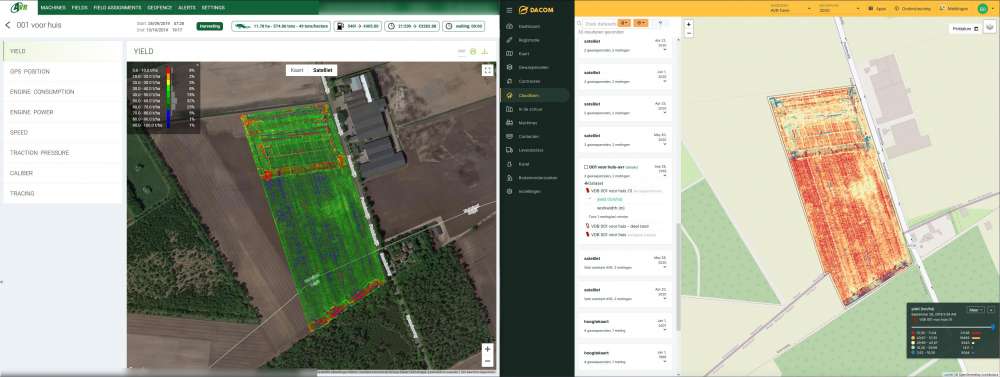Viewport: 1000px width, 377px height.
Task: Collapse the Dataset tree node
Action: point(585,182)
